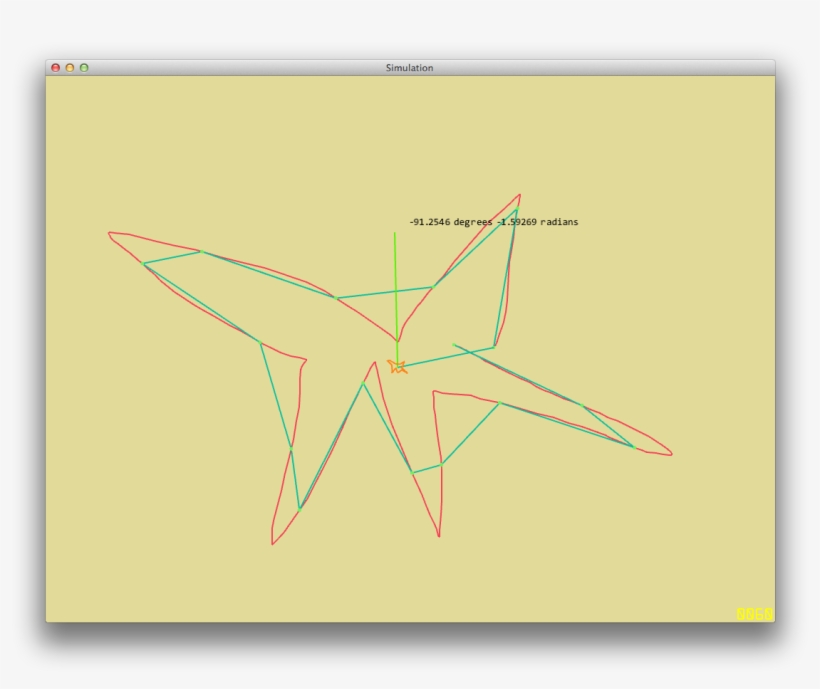Close the Simulation window

(x=56, y=68)
